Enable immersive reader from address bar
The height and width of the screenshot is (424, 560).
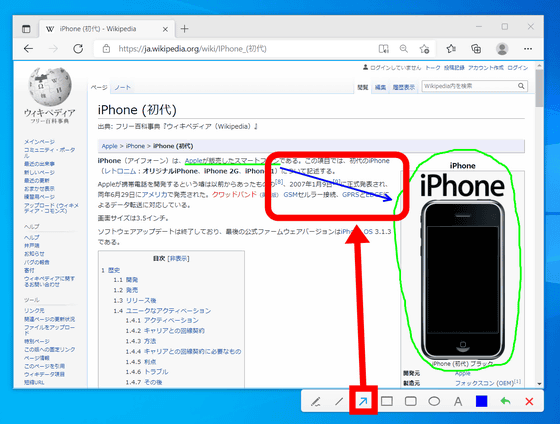pos(384,49)
